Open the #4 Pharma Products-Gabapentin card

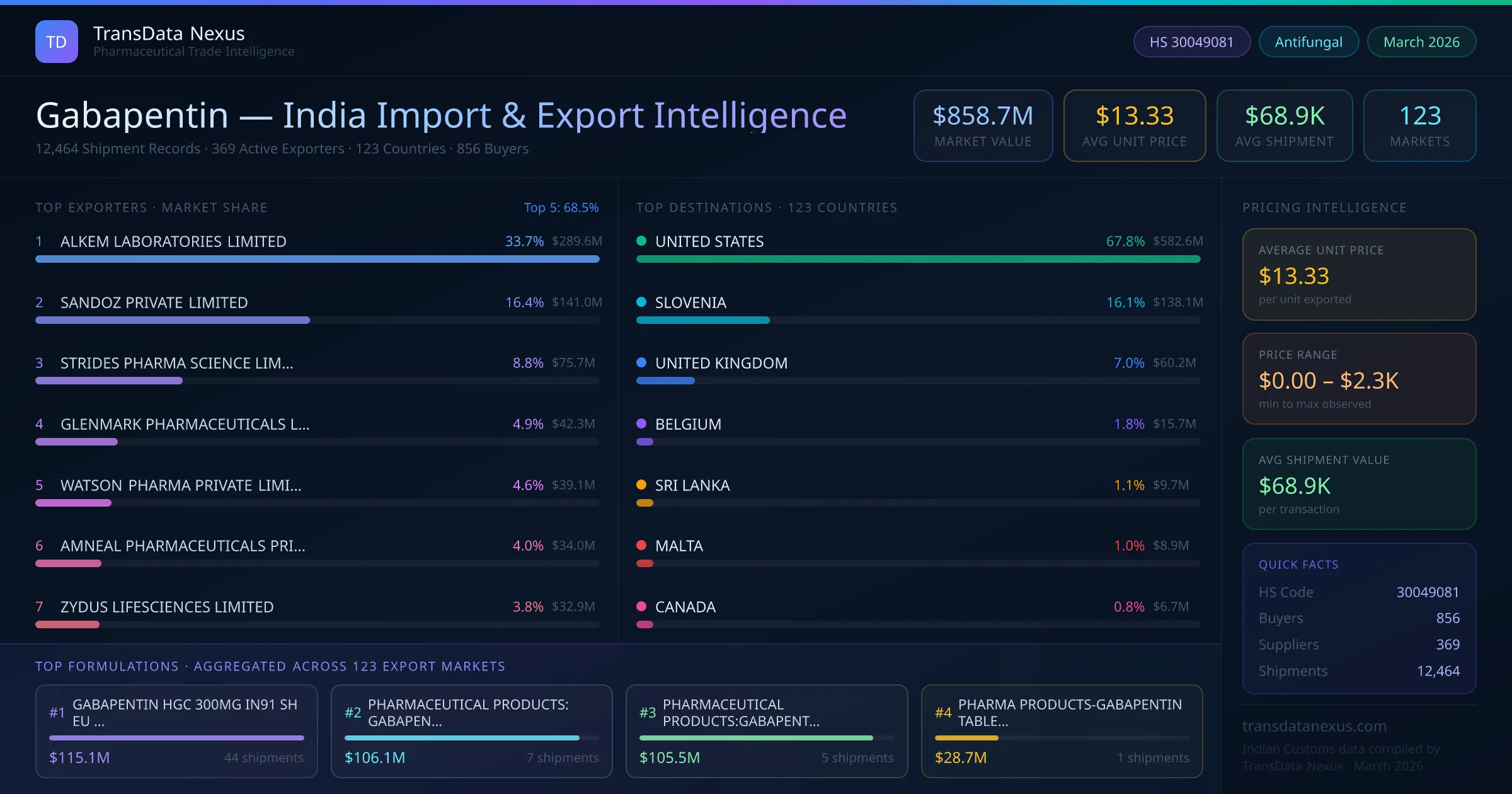coord(1062,731)
